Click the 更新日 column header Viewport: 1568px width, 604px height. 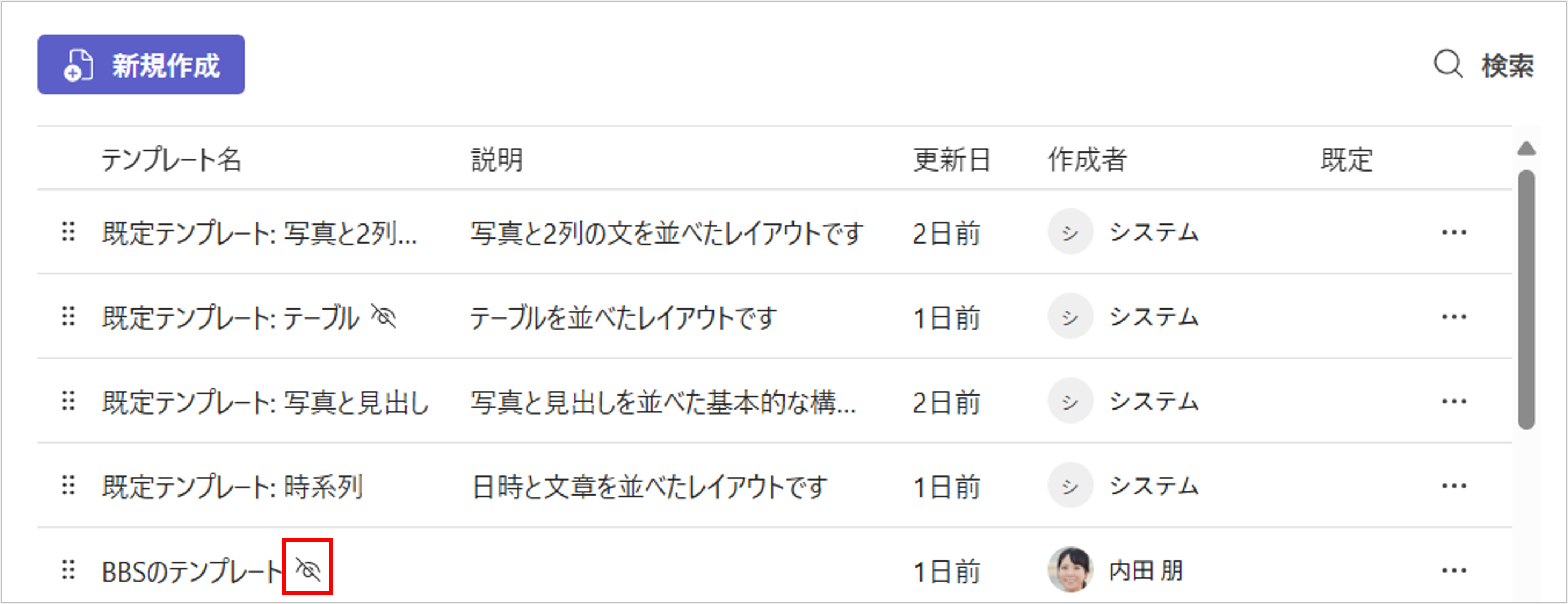coord(951,160)
